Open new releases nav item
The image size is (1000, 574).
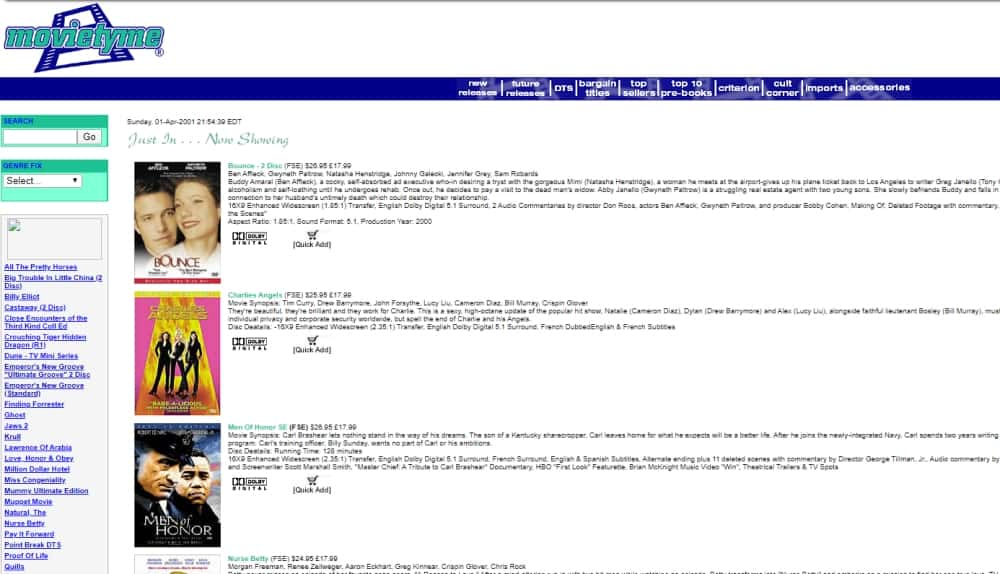click(478, 88)
